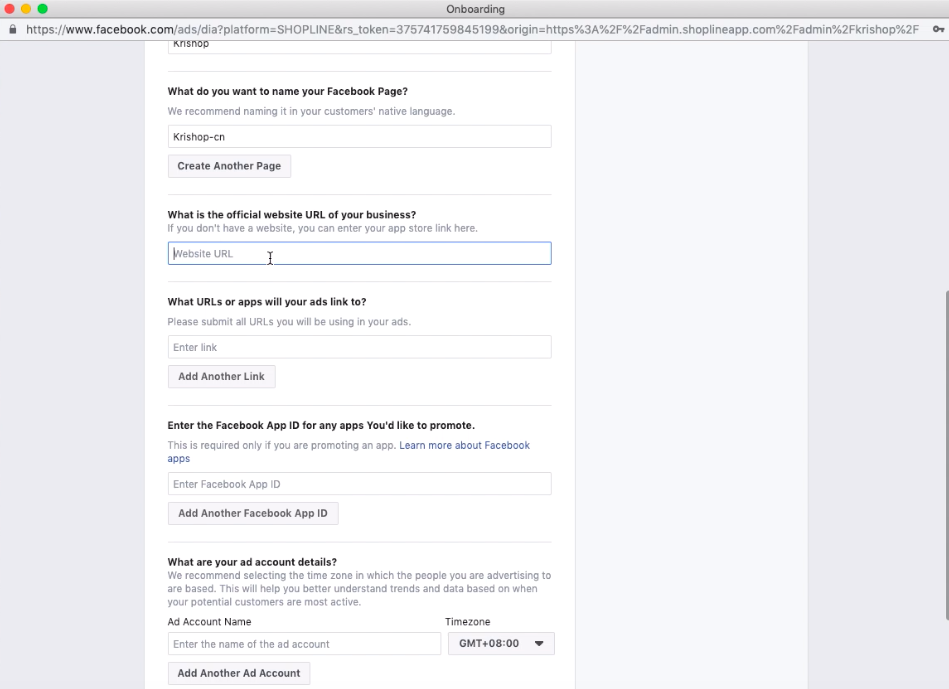Focus the Website URL input field
The image size is (949, 689).
coord(360,254)
